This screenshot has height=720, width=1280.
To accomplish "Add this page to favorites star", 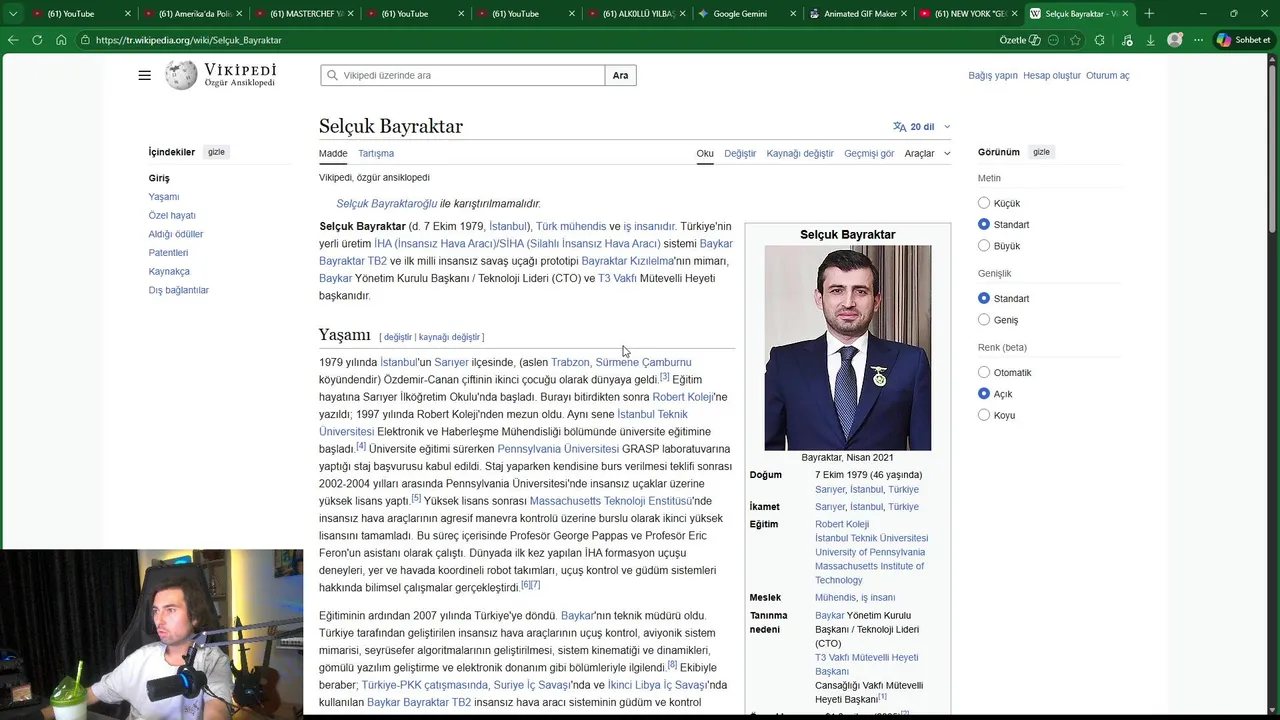I will click(1075, 40).
